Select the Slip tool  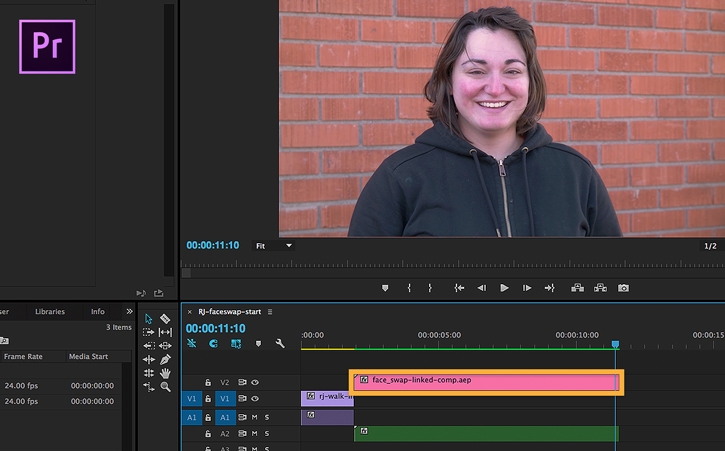pos(165,332)
